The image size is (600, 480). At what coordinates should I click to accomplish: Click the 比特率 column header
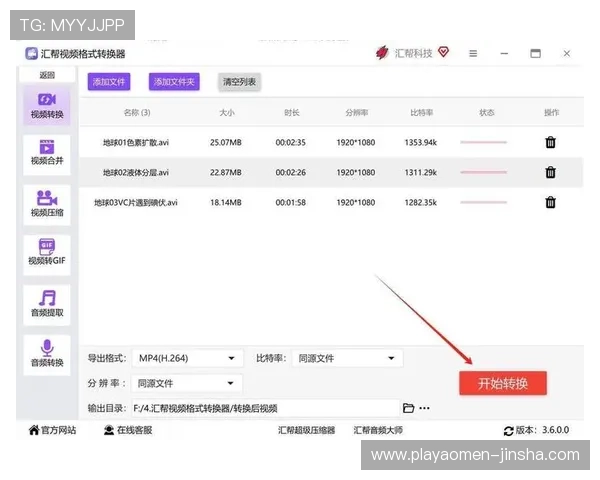pyautogui.click(x=421, y=113)
